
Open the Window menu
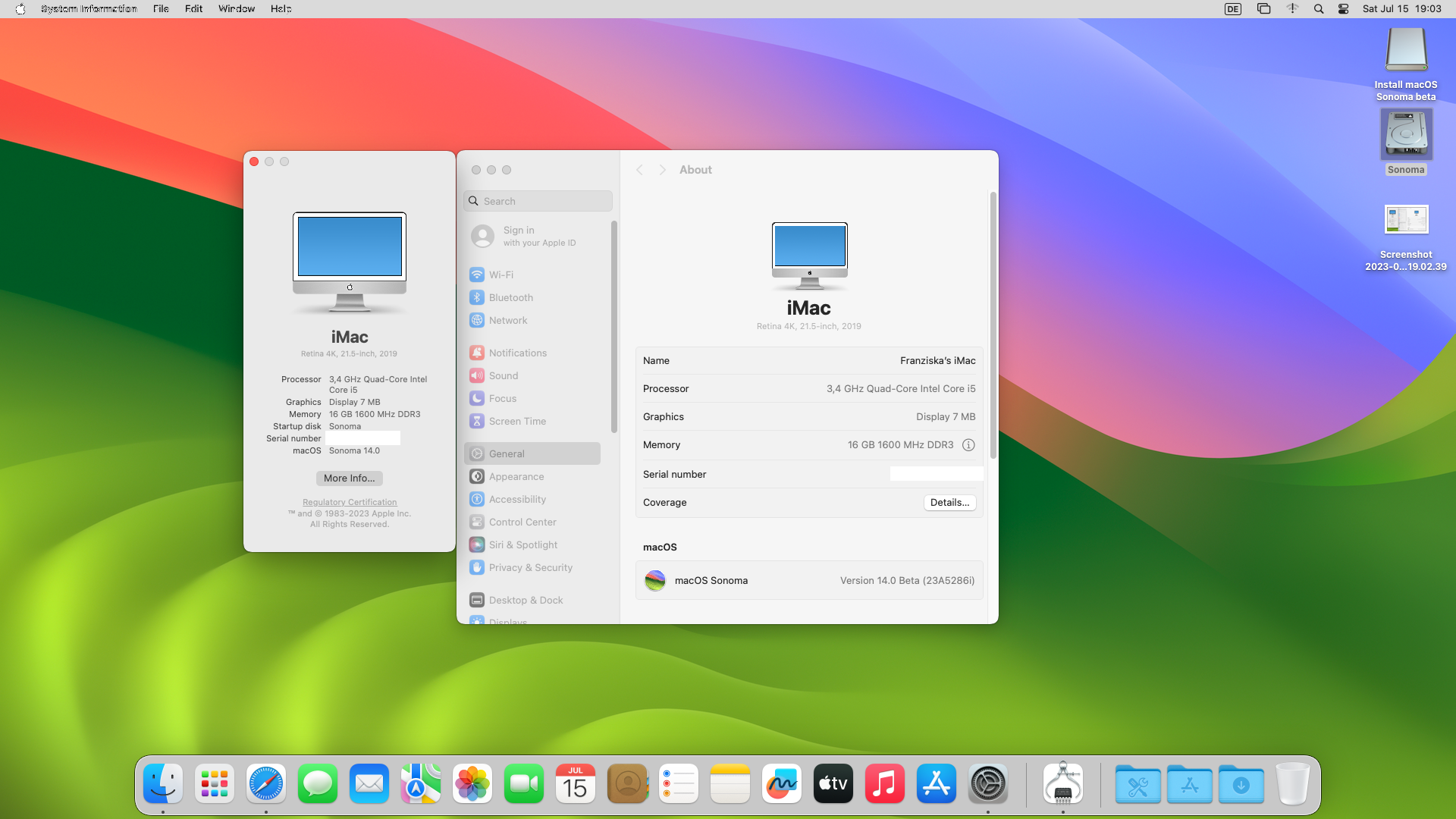coord(237,8)
